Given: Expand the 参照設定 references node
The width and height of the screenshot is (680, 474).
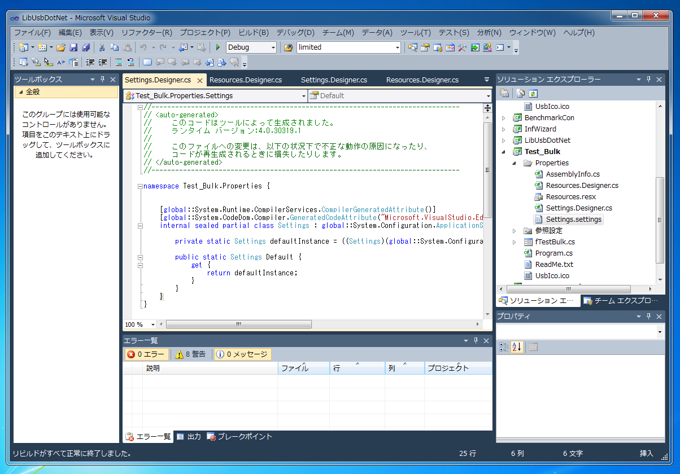Looking at the screenshot, I should click(514, 231).
